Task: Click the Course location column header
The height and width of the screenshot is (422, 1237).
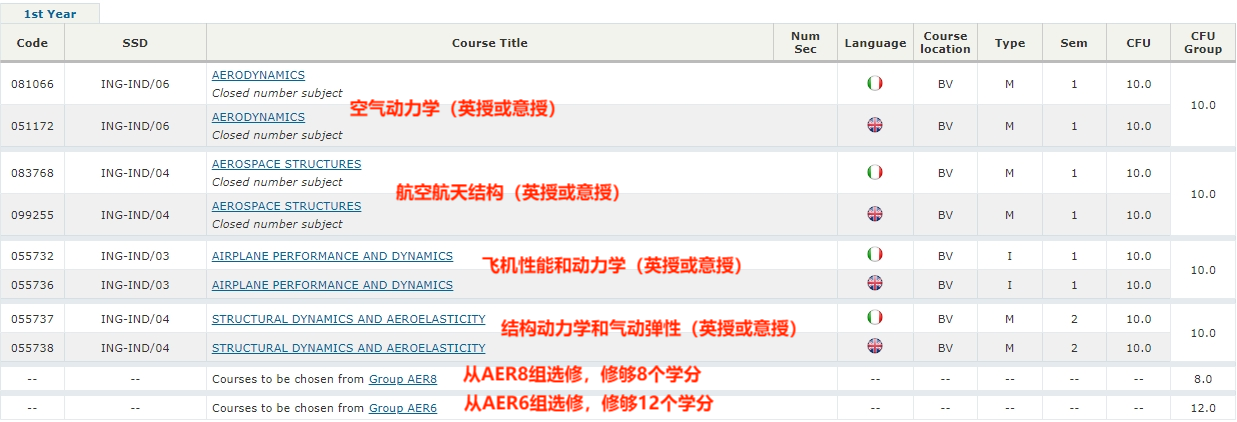Action: click(x=945, y=43)
